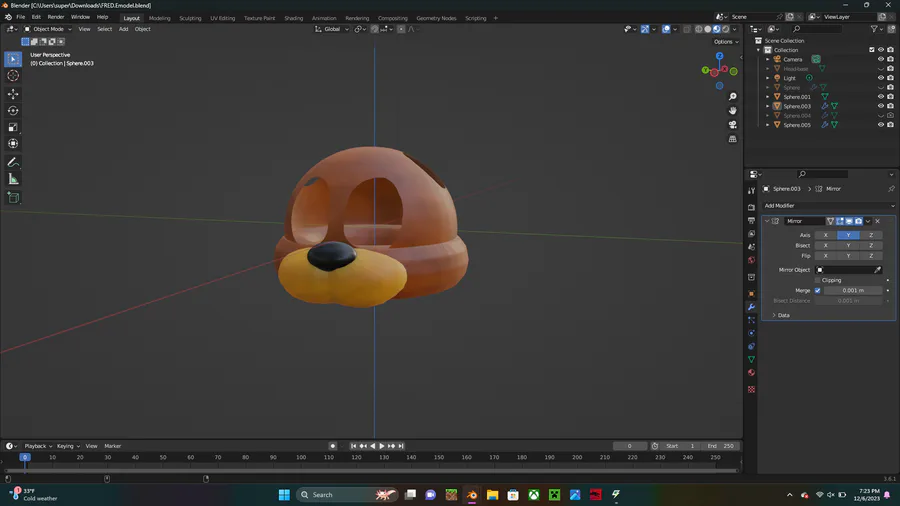Select the Annotate tool
This screenshot has height=506, width=900.
pos(13,162)
